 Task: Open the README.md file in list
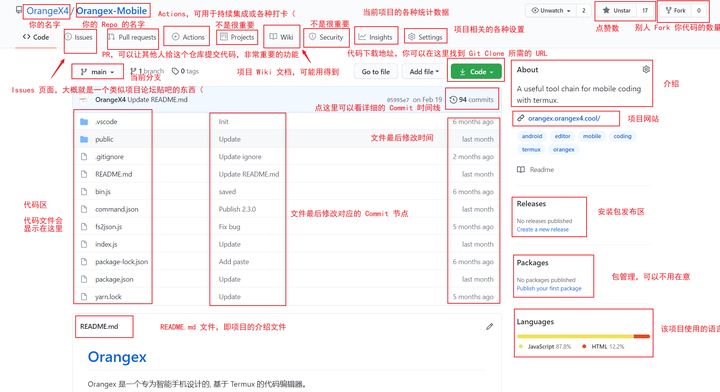click(113, 174)
